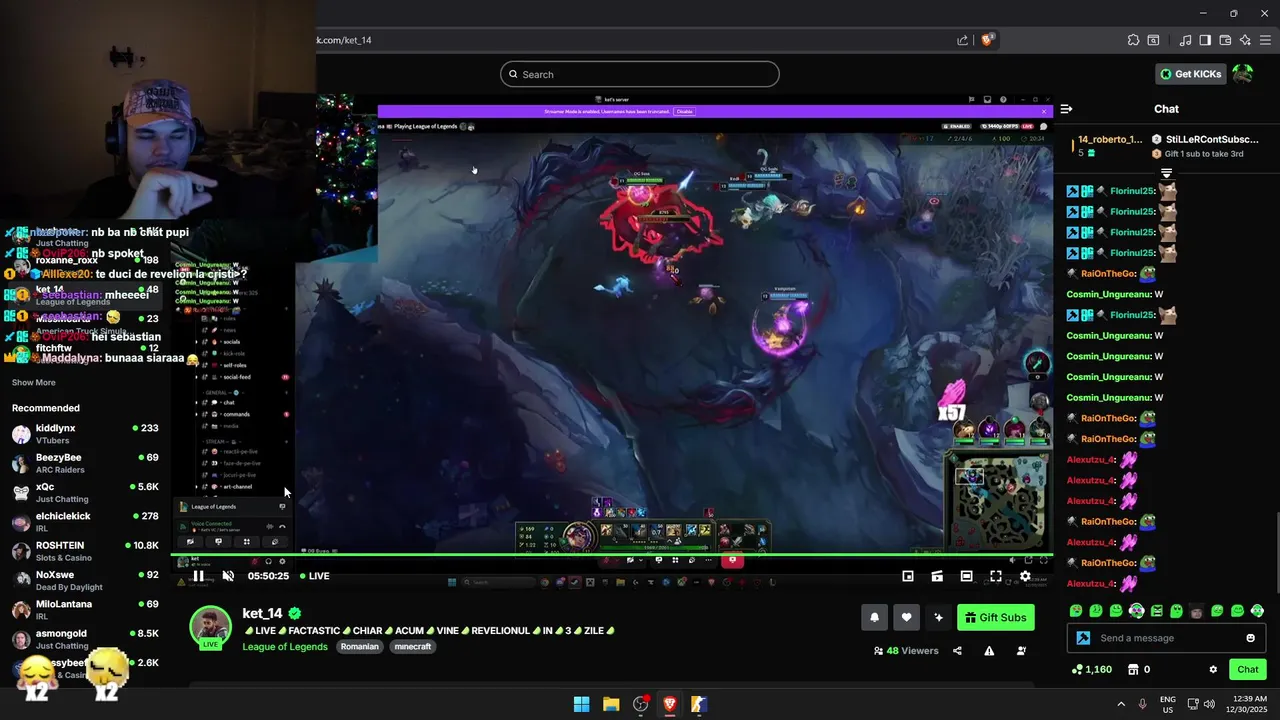Unmute the stream player volume
Screen dimensions: 1280x720
228,576
